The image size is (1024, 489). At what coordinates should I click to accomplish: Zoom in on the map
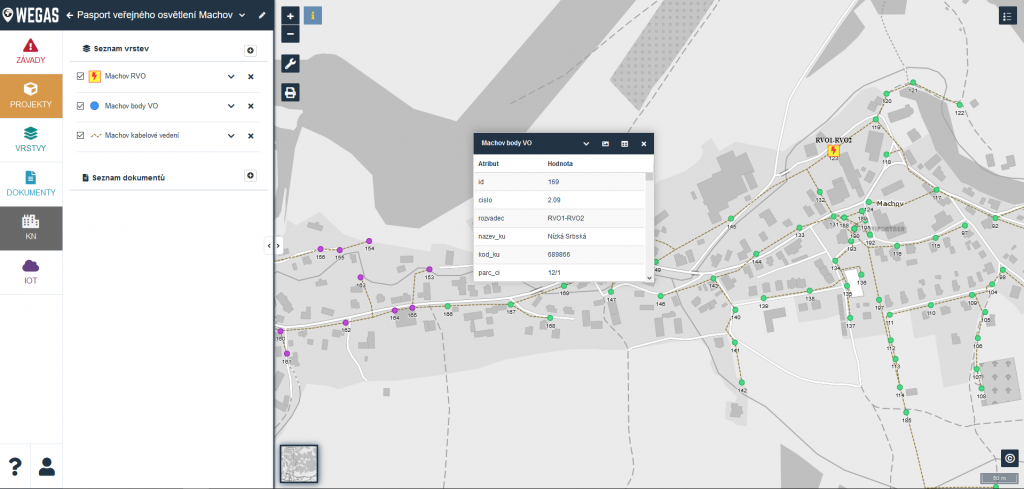[290, 16]
